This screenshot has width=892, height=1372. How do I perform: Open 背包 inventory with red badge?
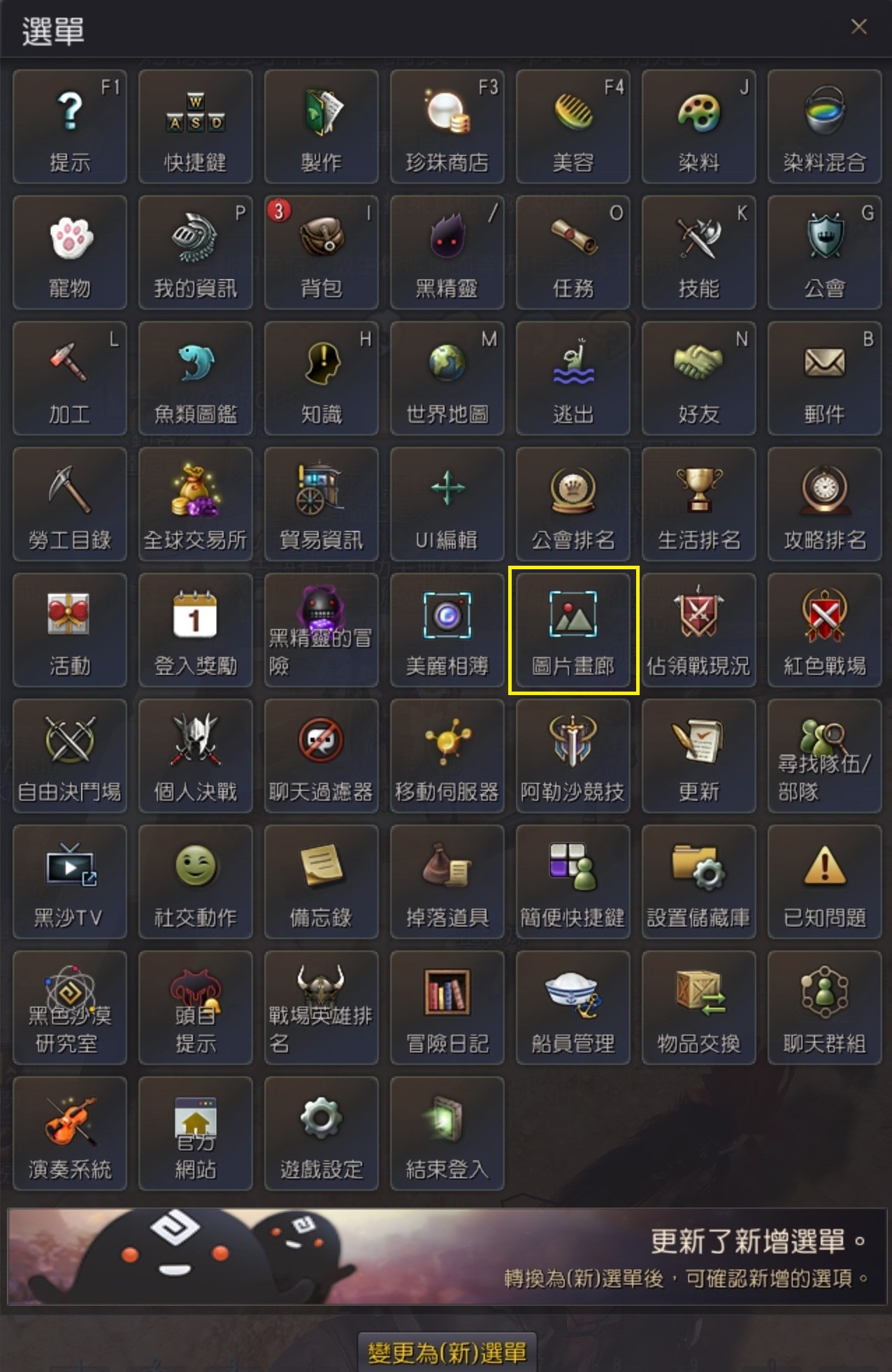322,252
